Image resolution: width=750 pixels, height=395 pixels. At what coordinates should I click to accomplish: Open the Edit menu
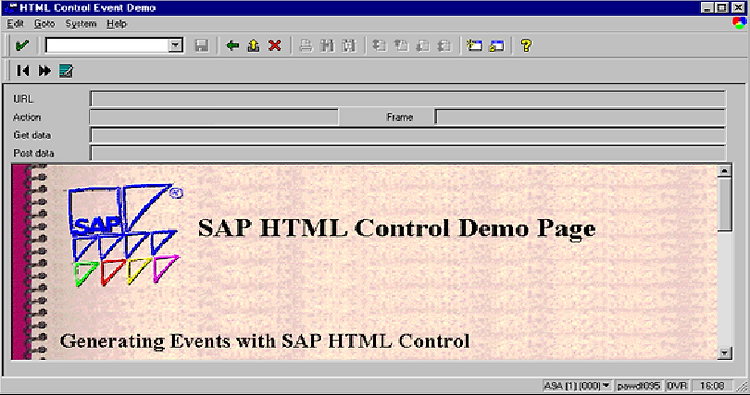(15, 23)
